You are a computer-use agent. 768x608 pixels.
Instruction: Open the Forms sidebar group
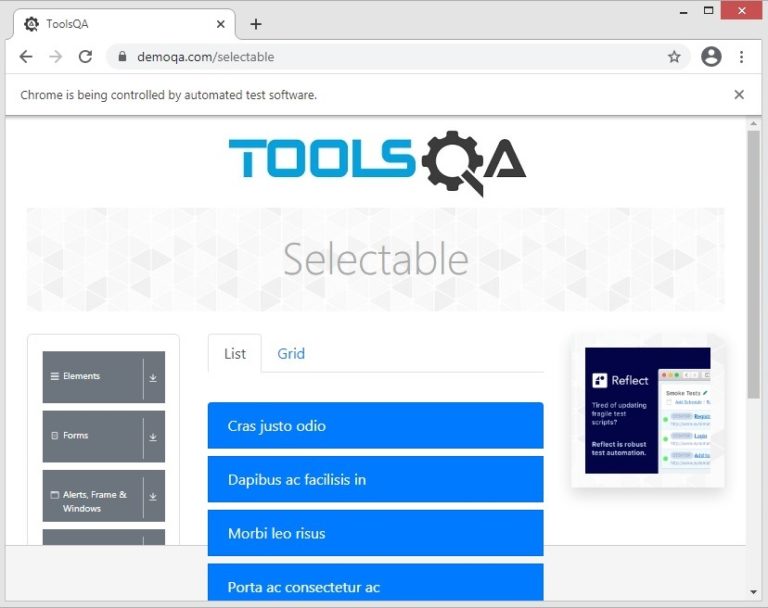(103, 436)
